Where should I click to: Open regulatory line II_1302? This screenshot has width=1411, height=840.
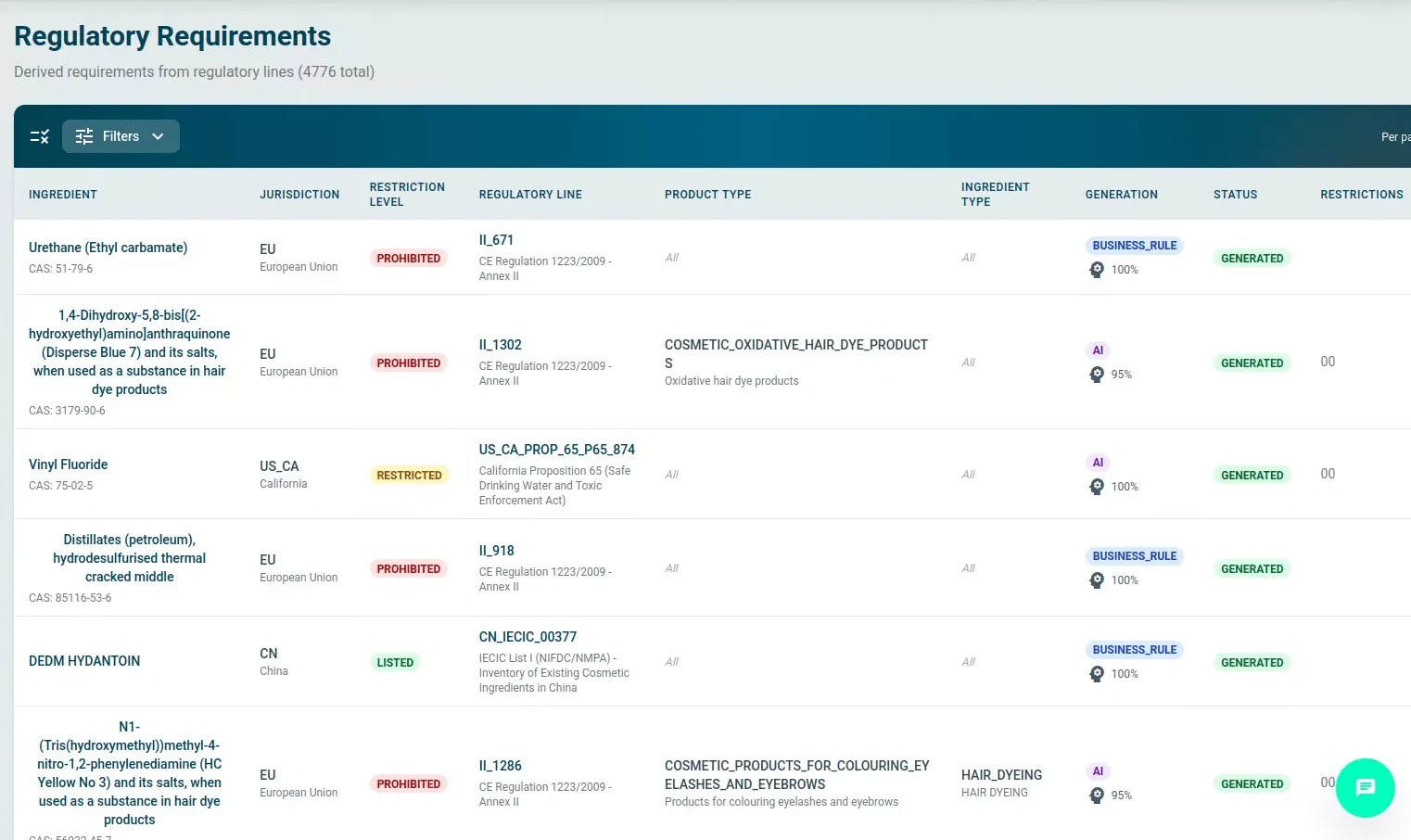[x=501, y=345]
